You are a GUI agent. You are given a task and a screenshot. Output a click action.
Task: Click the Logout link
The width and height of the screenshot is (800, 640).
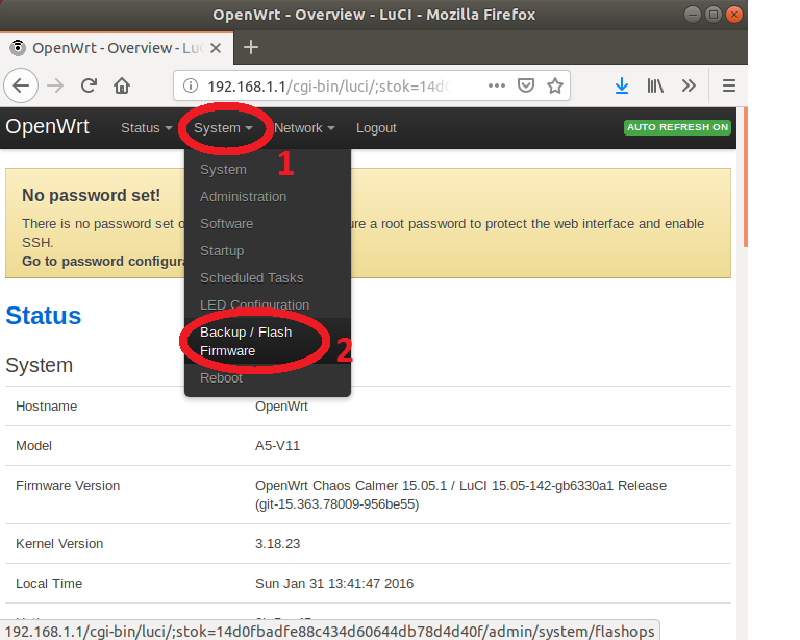coord(376,127)
